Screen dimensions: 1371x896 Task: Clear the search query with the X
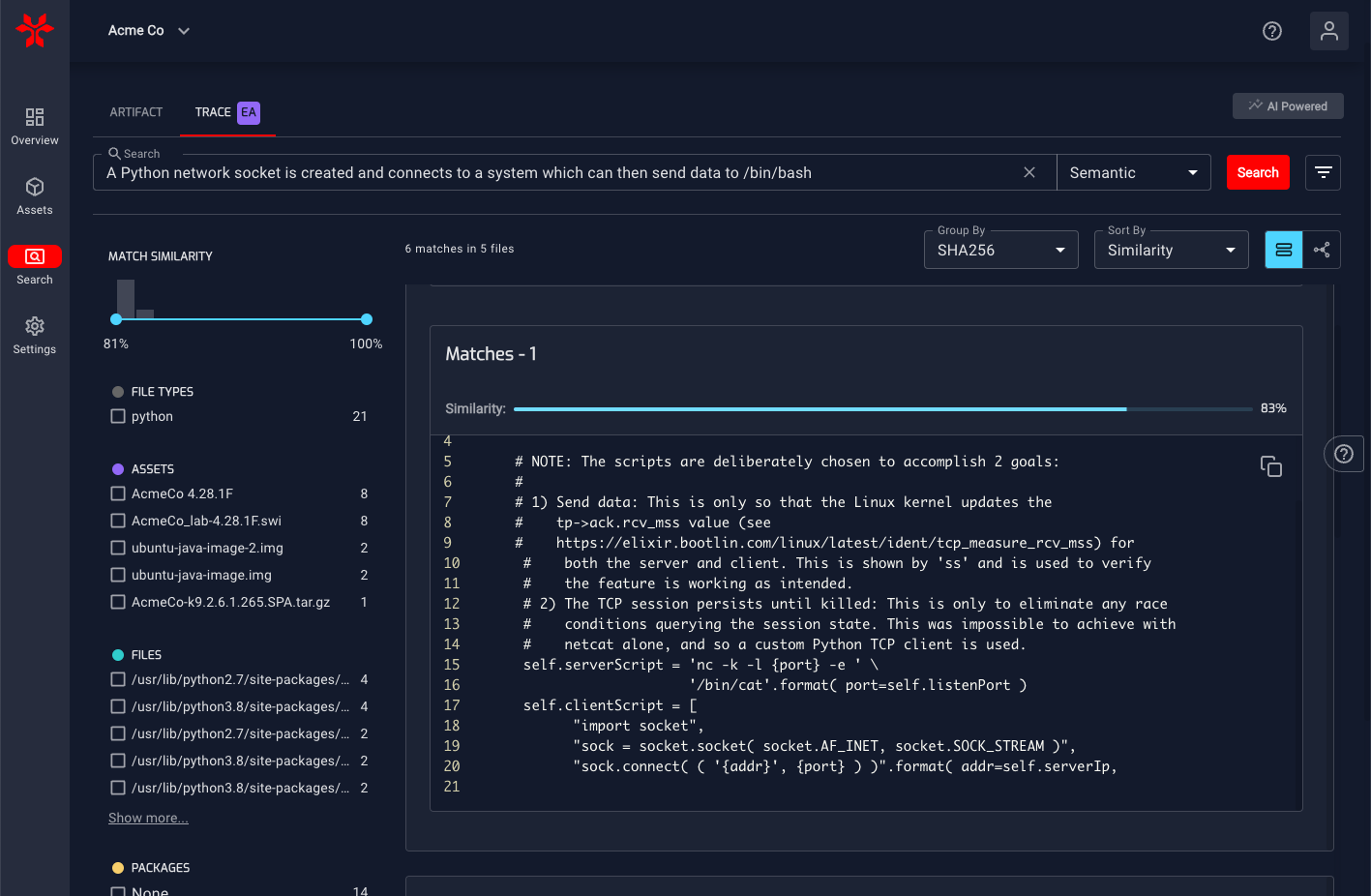coord(1029,171)
